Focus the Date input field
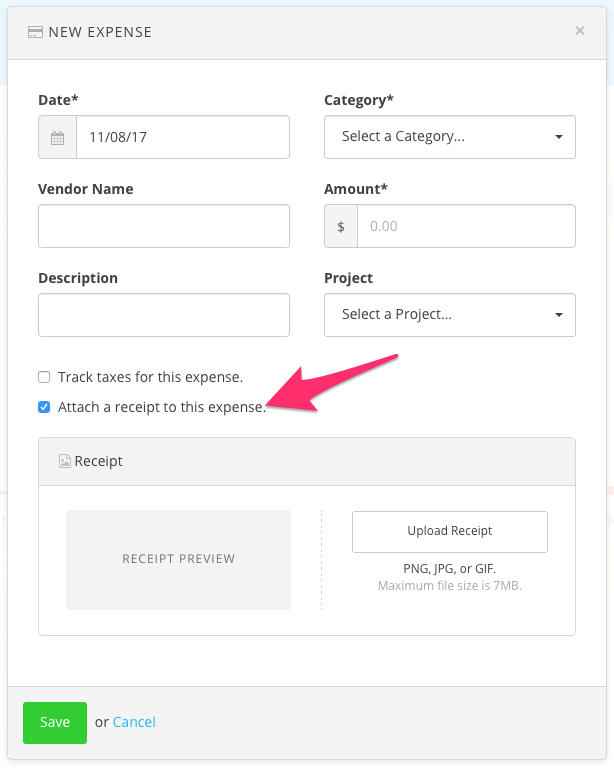This screenshot has width=614, height=768. coord(183,137)
